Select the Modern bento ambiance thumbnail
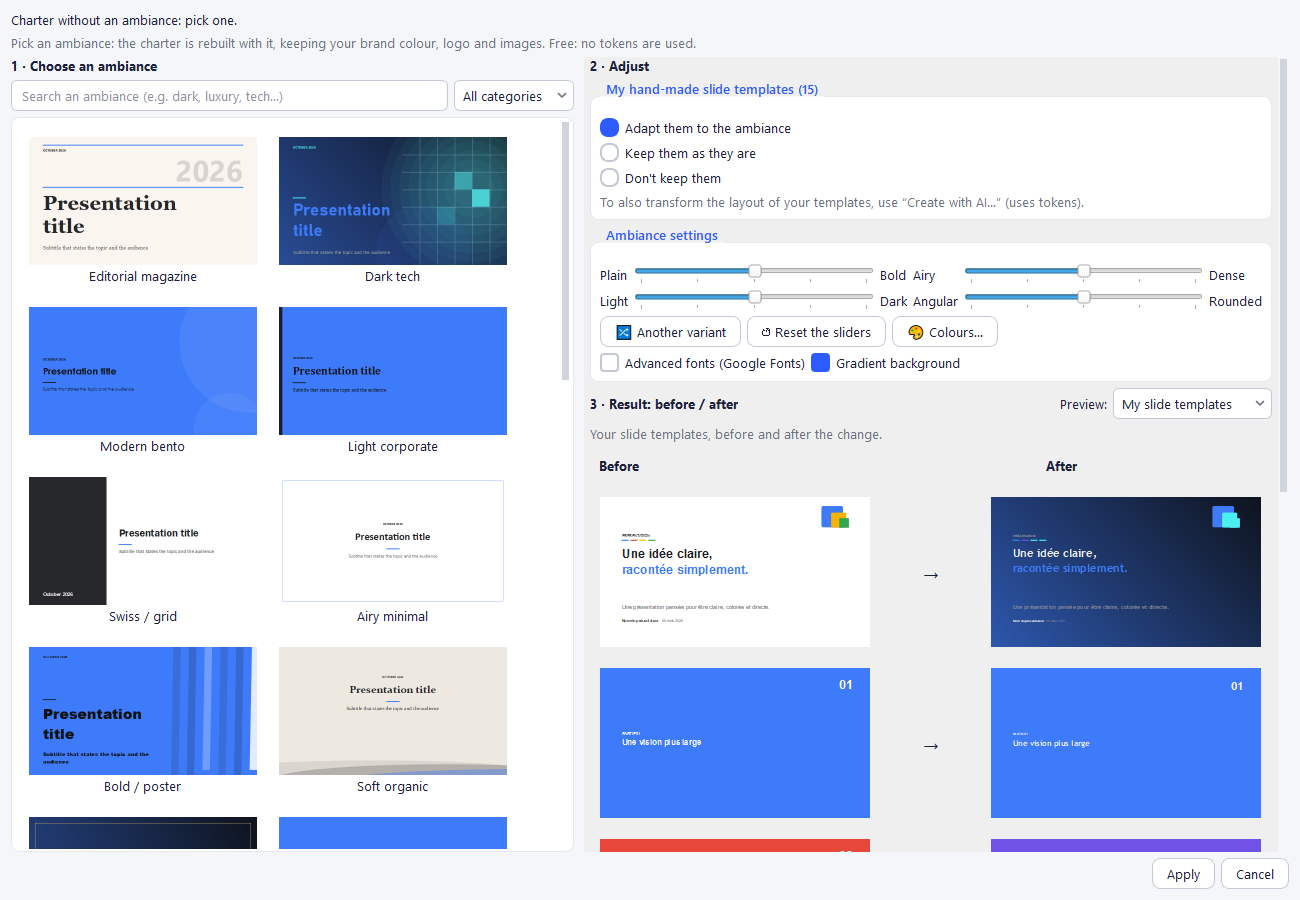This screenshot has width=1300, height=900. tap(143, 371)
